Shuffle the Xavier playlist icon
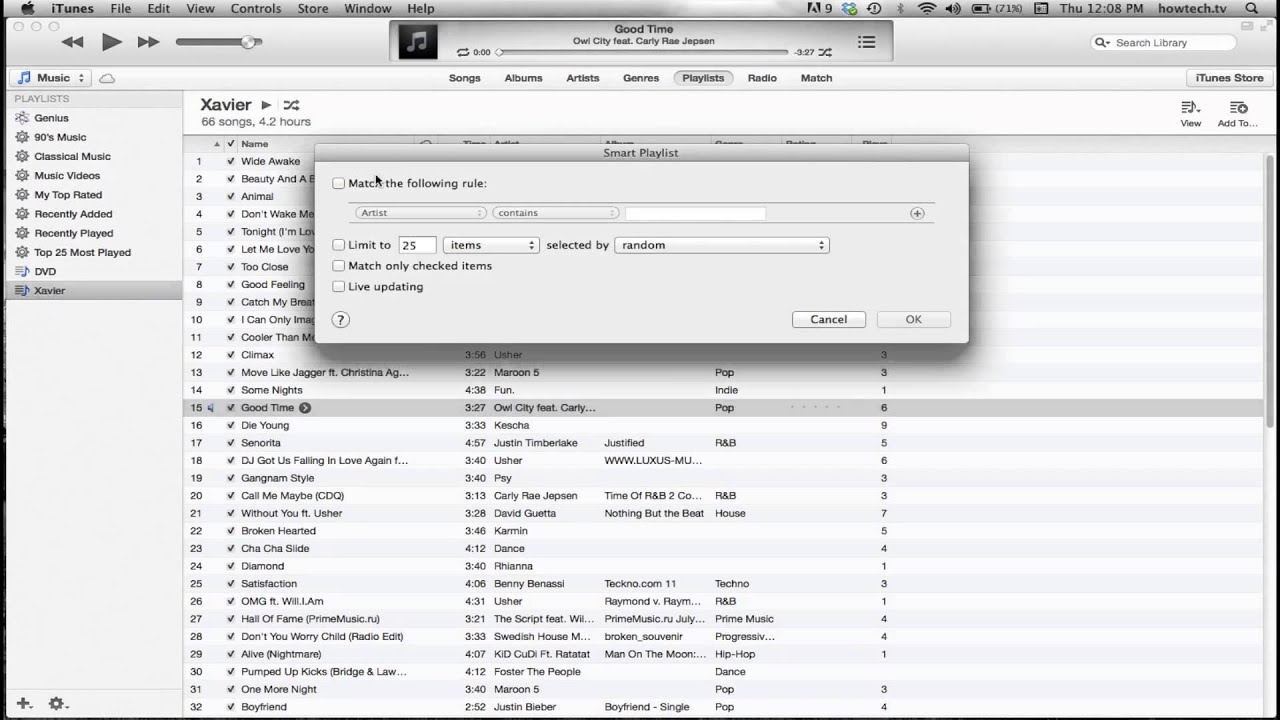 (x=291, y=105)
